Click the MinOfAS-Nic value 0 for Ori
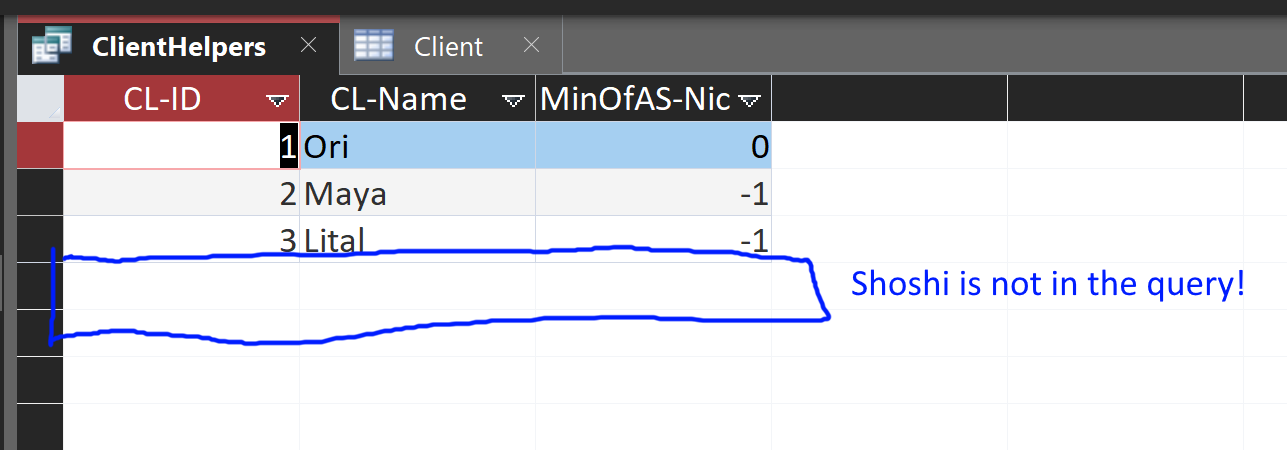The width and height of the screenshot is (1287, 450). point(653,146)
